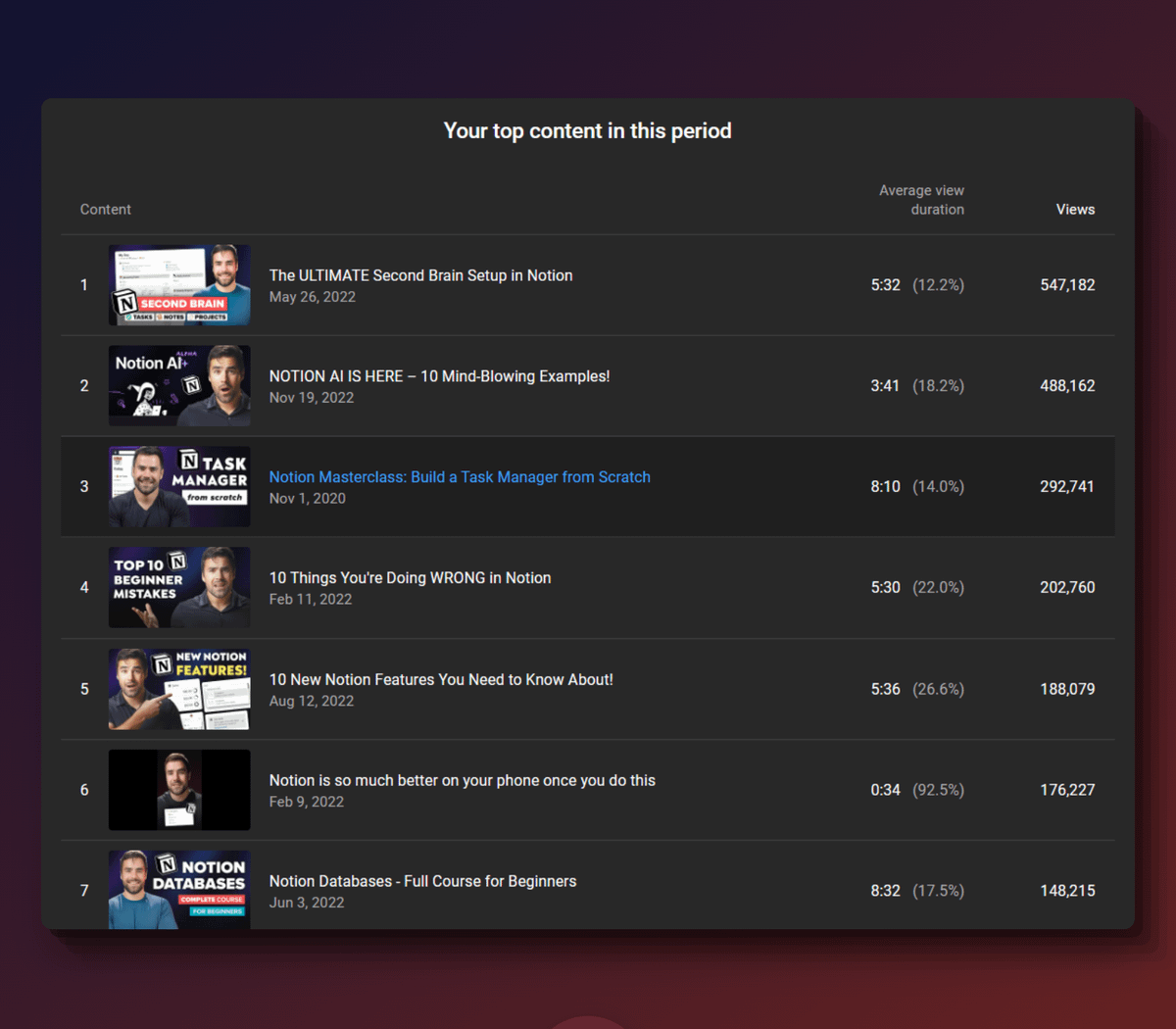This screenshot has width=1176, height=1029.
Task: Click the 8:32 (17.5%) duration cell
Action: click(917, 891)
